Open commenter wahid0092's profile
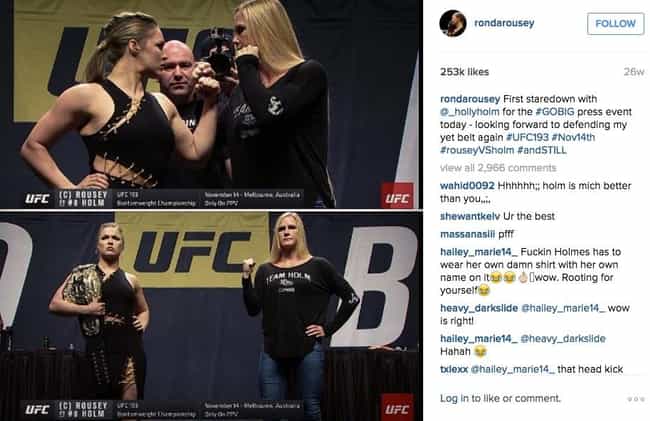Viewport: 650px width, 421px height. pos(467,186)
